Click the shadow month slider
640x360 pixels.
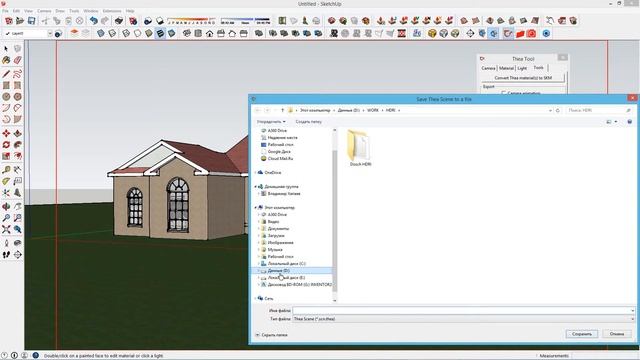point(192,20)
